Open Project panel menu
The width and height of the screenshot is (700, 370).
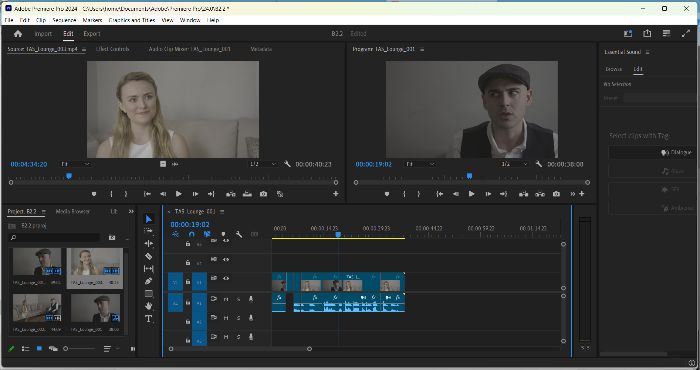[x=44, y=212]
